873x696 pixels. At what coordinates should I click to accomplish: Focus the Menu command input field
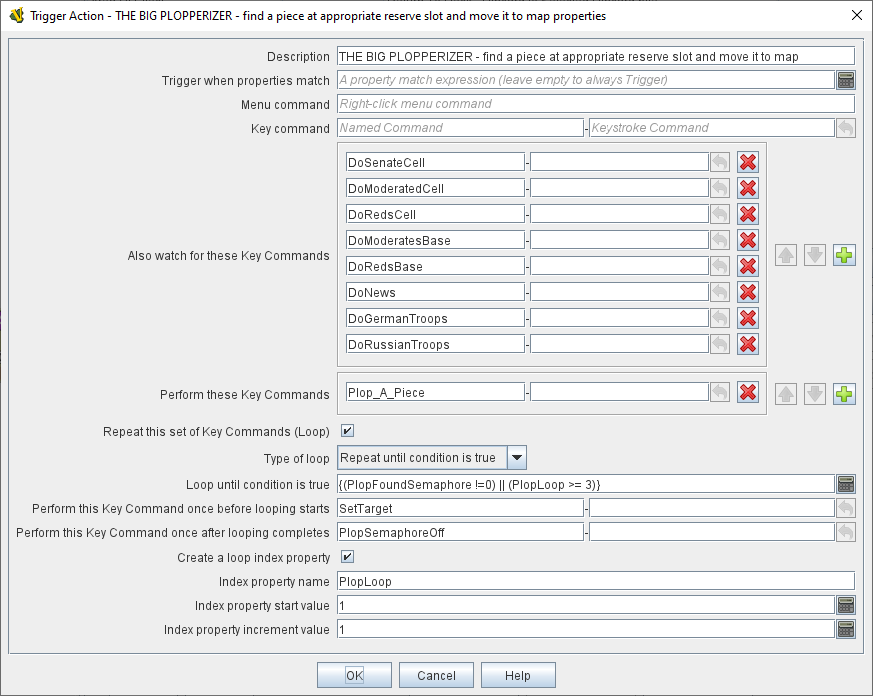coord(595,104)
